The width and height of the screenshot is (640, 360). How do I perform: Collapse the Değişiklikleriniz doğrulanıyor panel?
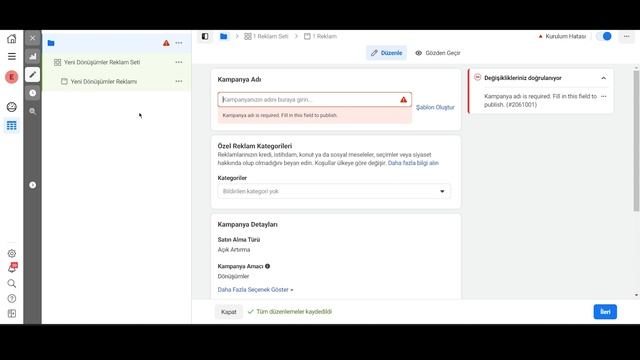[x=603, y=78]
